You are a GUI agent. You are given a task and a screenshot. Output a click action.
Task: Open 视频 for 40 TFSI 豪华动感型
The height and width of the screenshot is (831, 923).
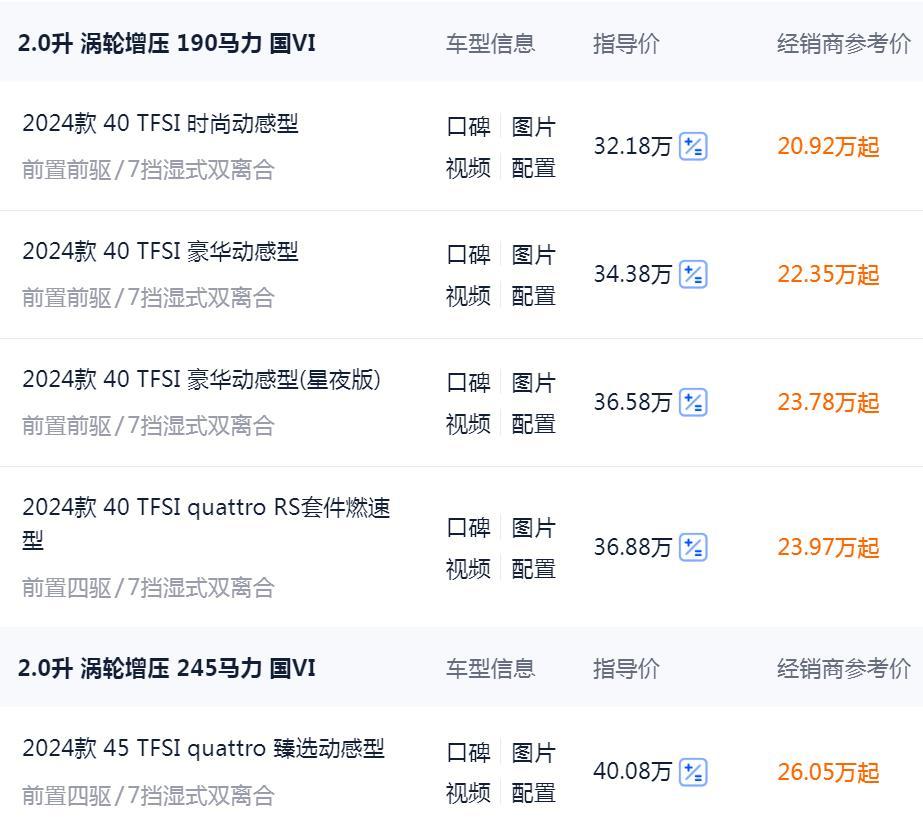[x=468, y=296]
